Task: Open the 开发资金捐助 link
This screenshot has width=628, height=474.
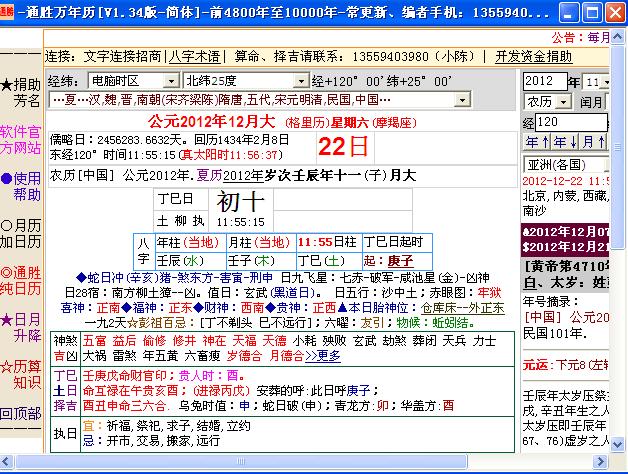Action: 533,56
